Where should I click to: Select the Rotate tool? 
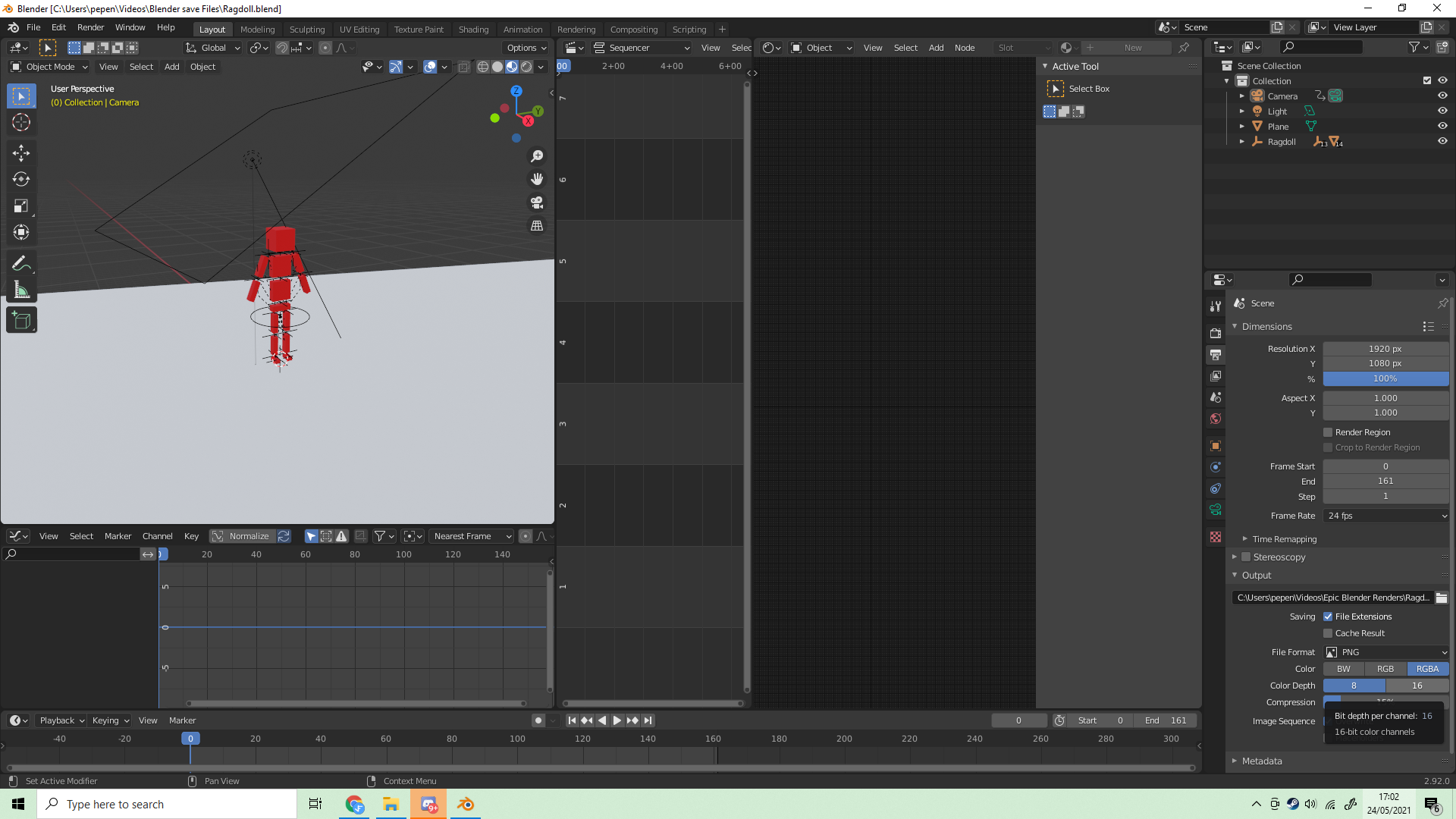pos(21,179)
